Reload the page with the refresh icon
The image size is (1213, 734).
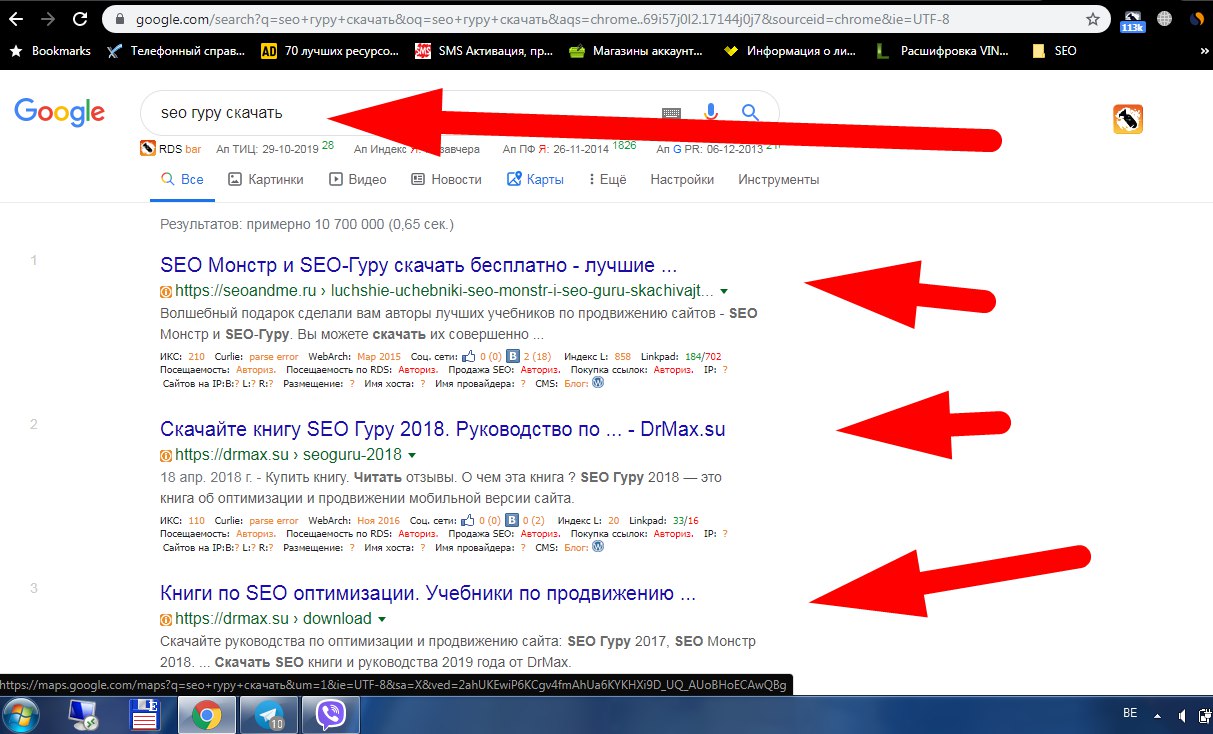point(78,18)
